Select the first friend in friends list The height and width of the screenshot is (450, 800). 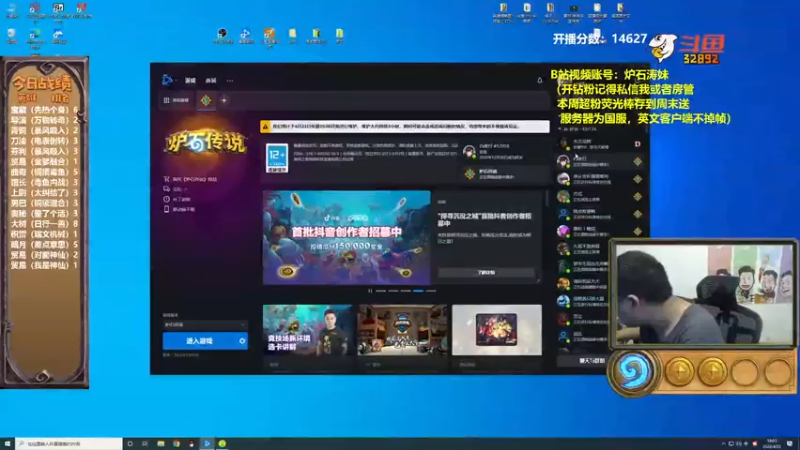tap(600, 144)
